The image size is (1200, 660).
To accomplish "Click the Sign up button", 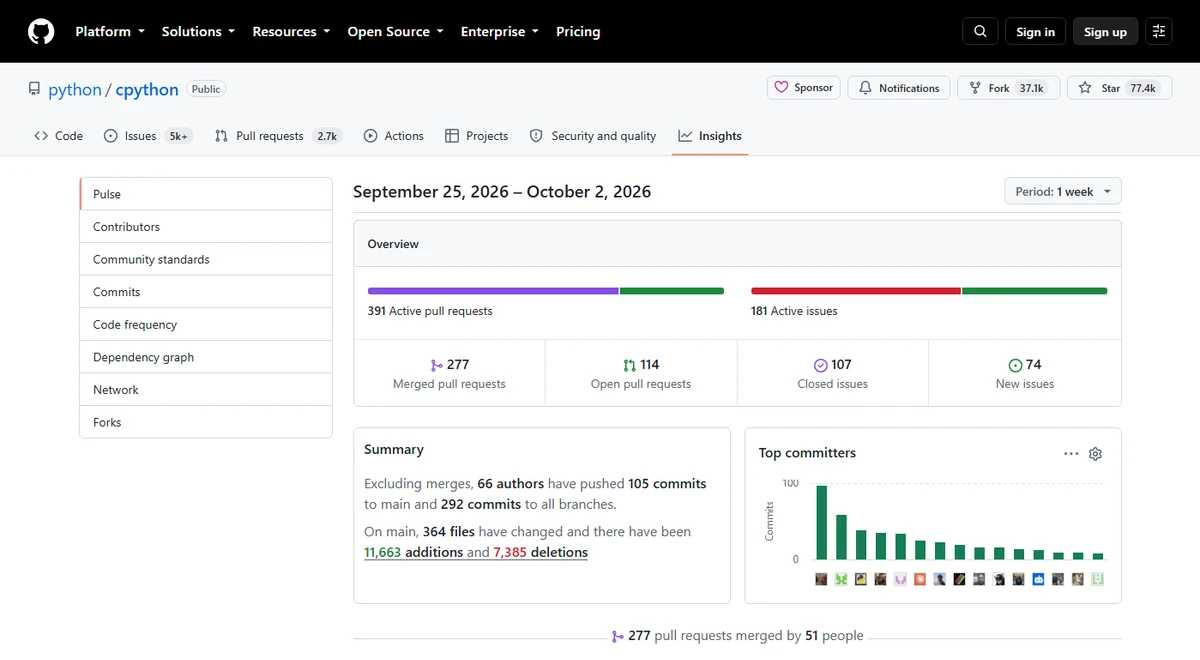I will (x=1105, y=32).
